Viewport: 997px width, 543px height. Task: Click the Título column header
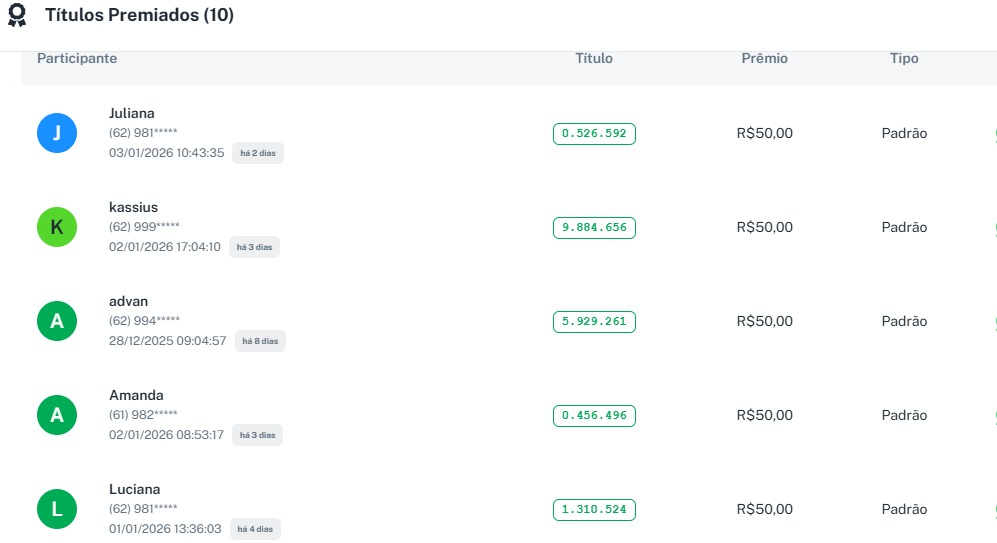[594, 59]
